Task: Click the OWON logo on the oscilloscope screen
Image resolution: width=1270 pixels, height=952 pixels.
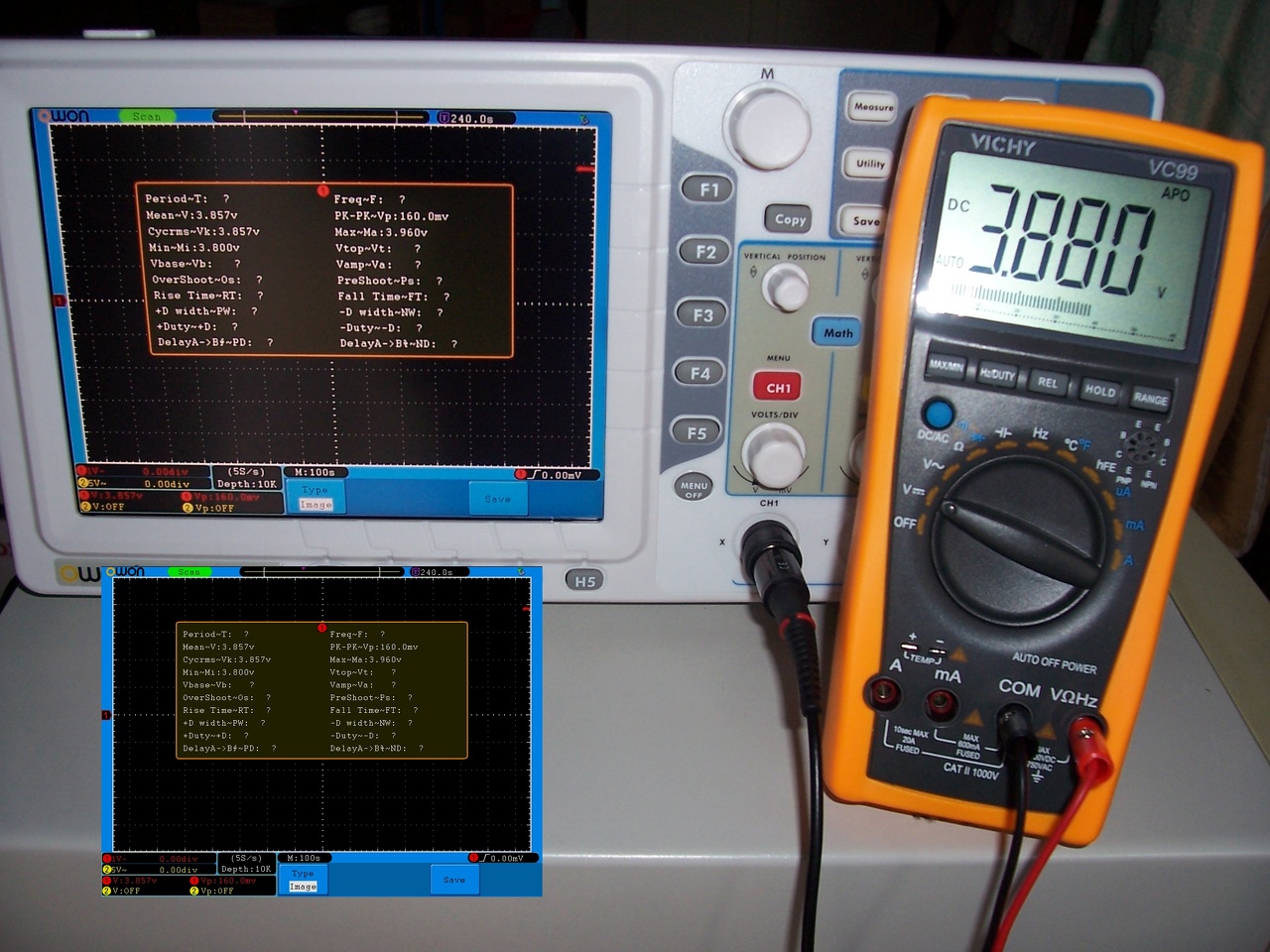Action: tap(63, 117)
